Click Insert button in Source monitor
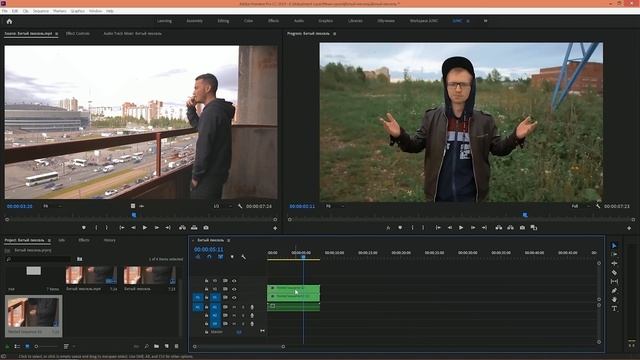 click(x=182, y=228)
